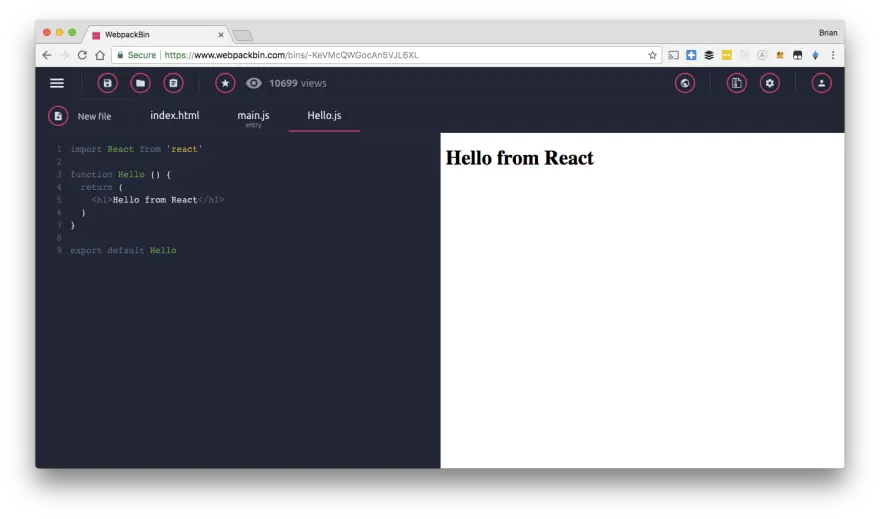Click the yellow extension icon

[727, 55]
